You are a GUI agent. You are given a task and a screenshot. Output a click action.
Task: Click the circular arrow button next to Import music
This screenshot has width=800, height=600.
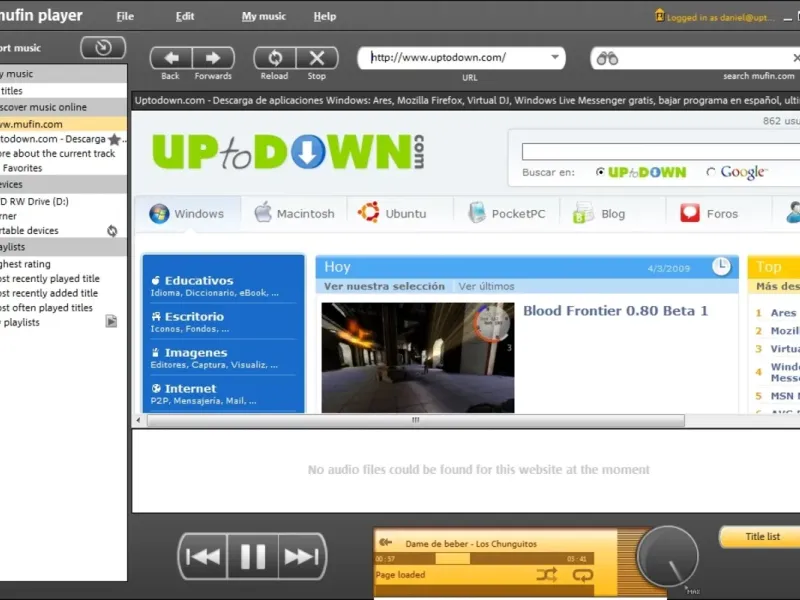[x=103, y=48]
